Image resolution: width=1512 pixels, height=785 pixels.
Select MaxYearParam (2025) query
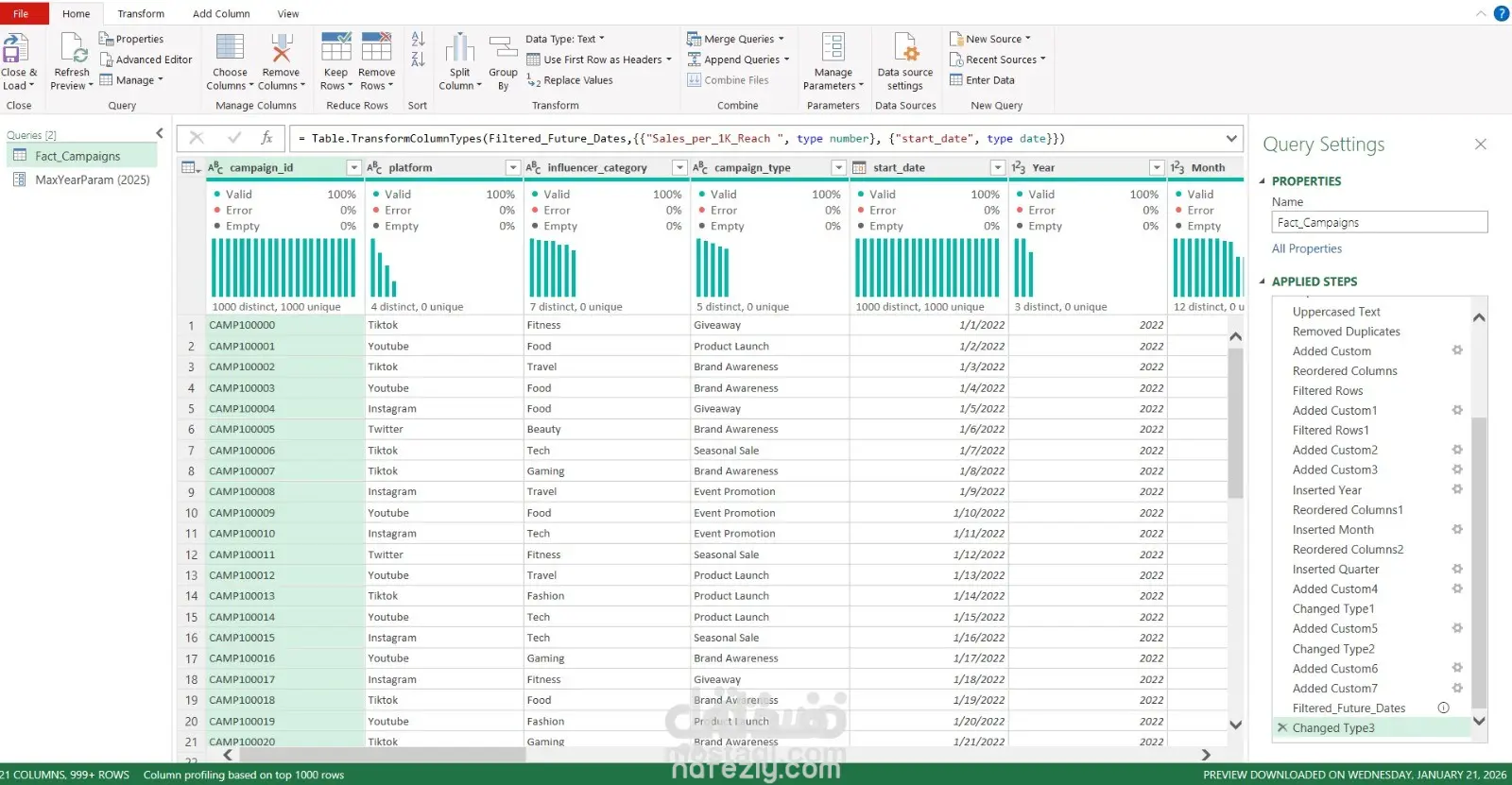[92, 179]
